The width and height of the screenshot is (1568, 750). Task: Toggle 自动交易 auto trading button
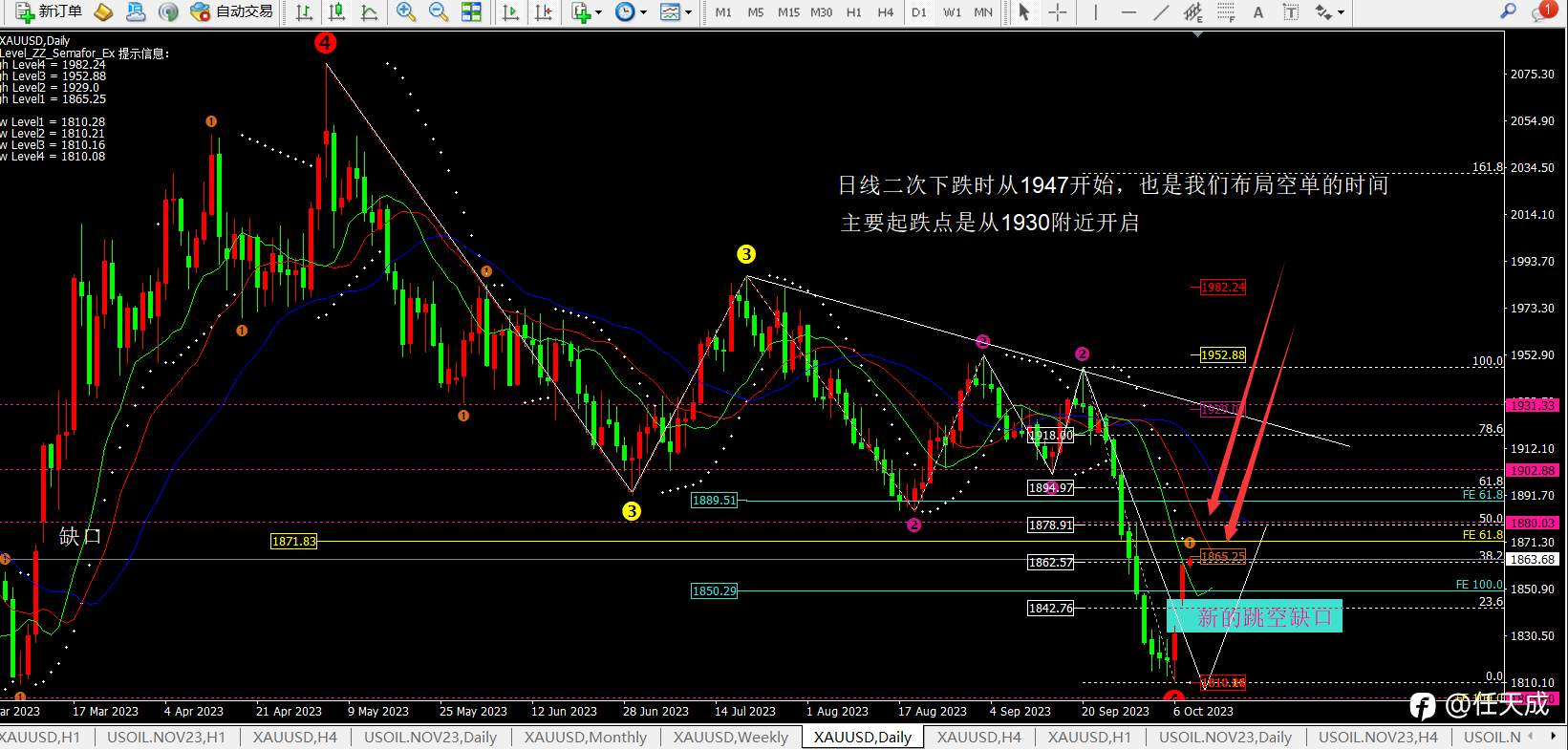[x=231, y=11]
